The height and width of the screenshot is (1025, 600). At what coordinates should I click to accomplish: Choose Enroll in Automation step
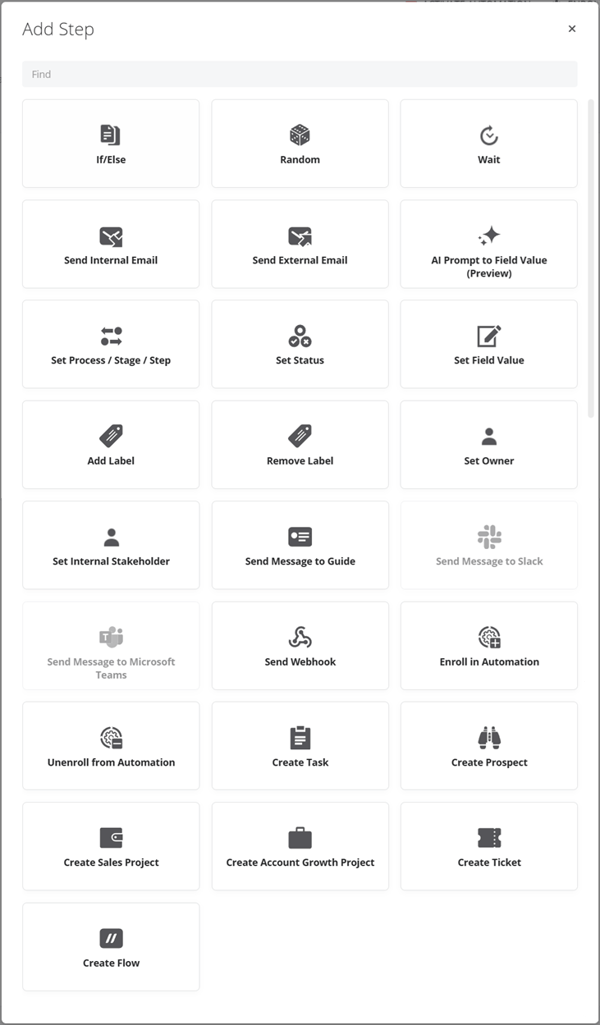(489, 645)
